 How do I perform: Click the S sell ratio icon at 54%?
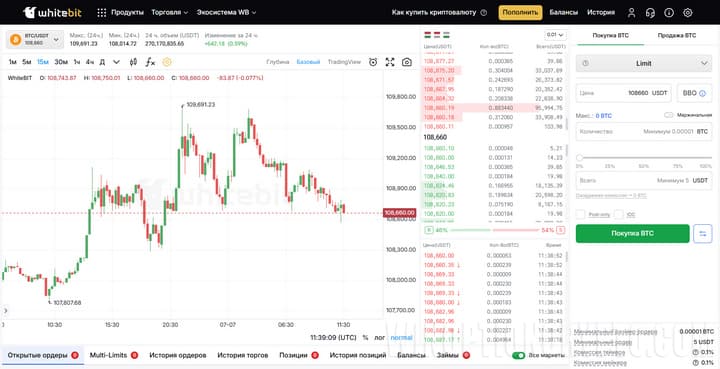[561, 230]
